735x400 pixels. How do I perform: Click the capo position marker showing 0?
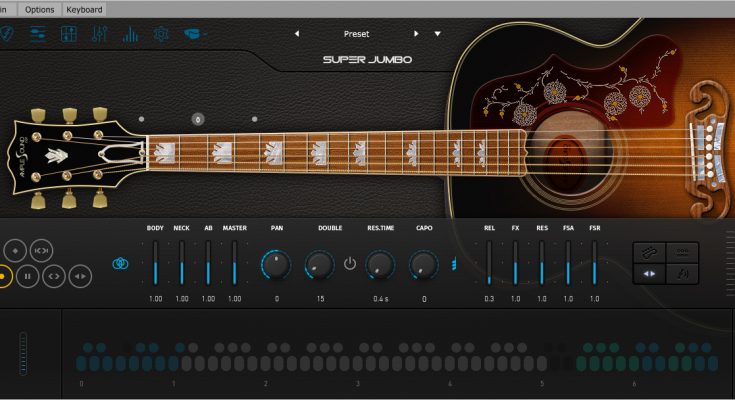click(x=198, y=120)
